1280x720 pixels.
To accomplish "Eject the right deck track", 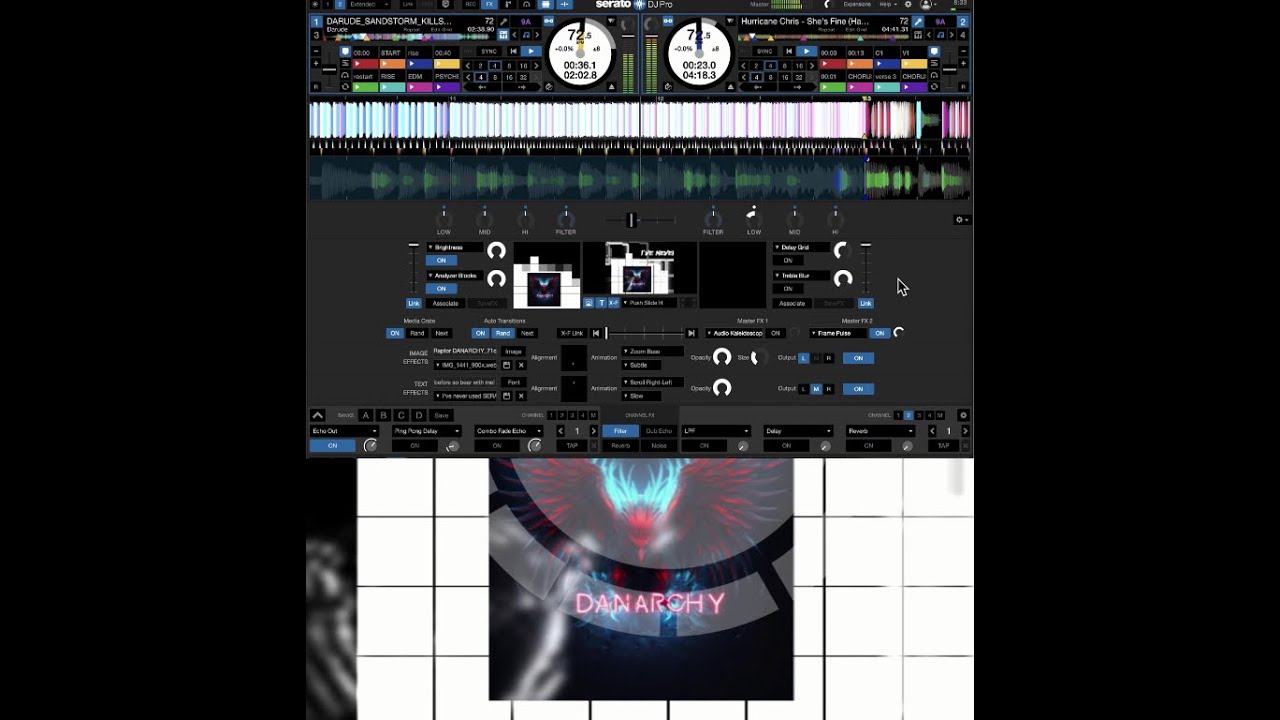I will point(730,88).
